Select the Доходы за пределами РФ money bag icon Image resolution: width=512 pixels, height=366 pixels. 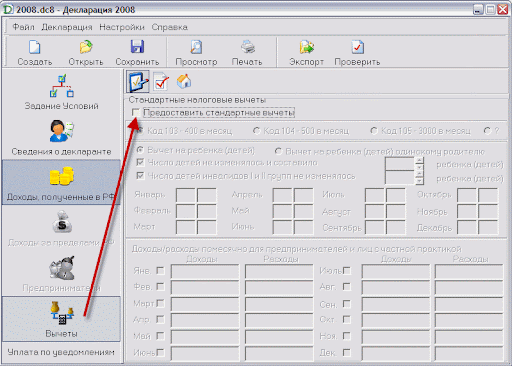62,221
